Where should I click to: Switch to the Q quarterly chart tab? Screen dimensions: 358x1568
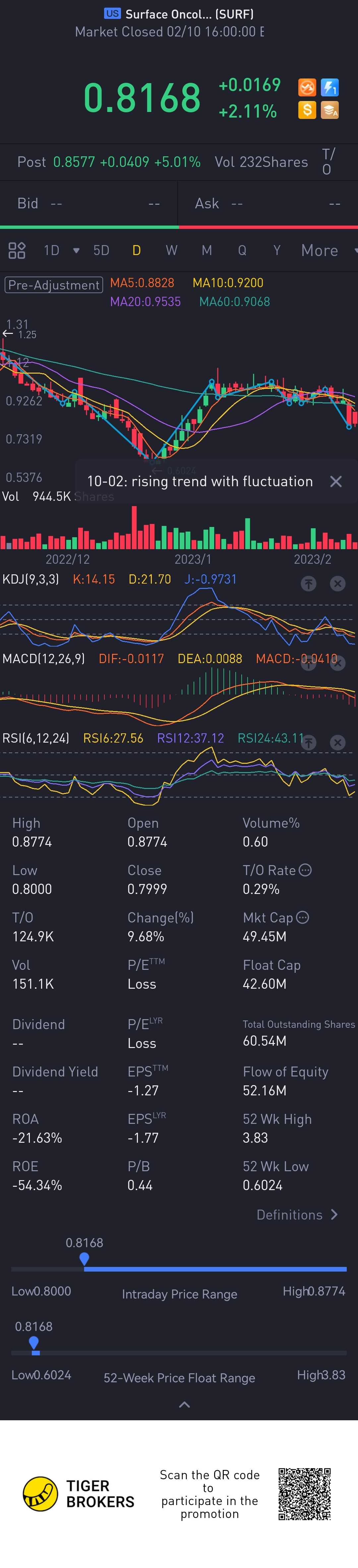pos(242,250)
